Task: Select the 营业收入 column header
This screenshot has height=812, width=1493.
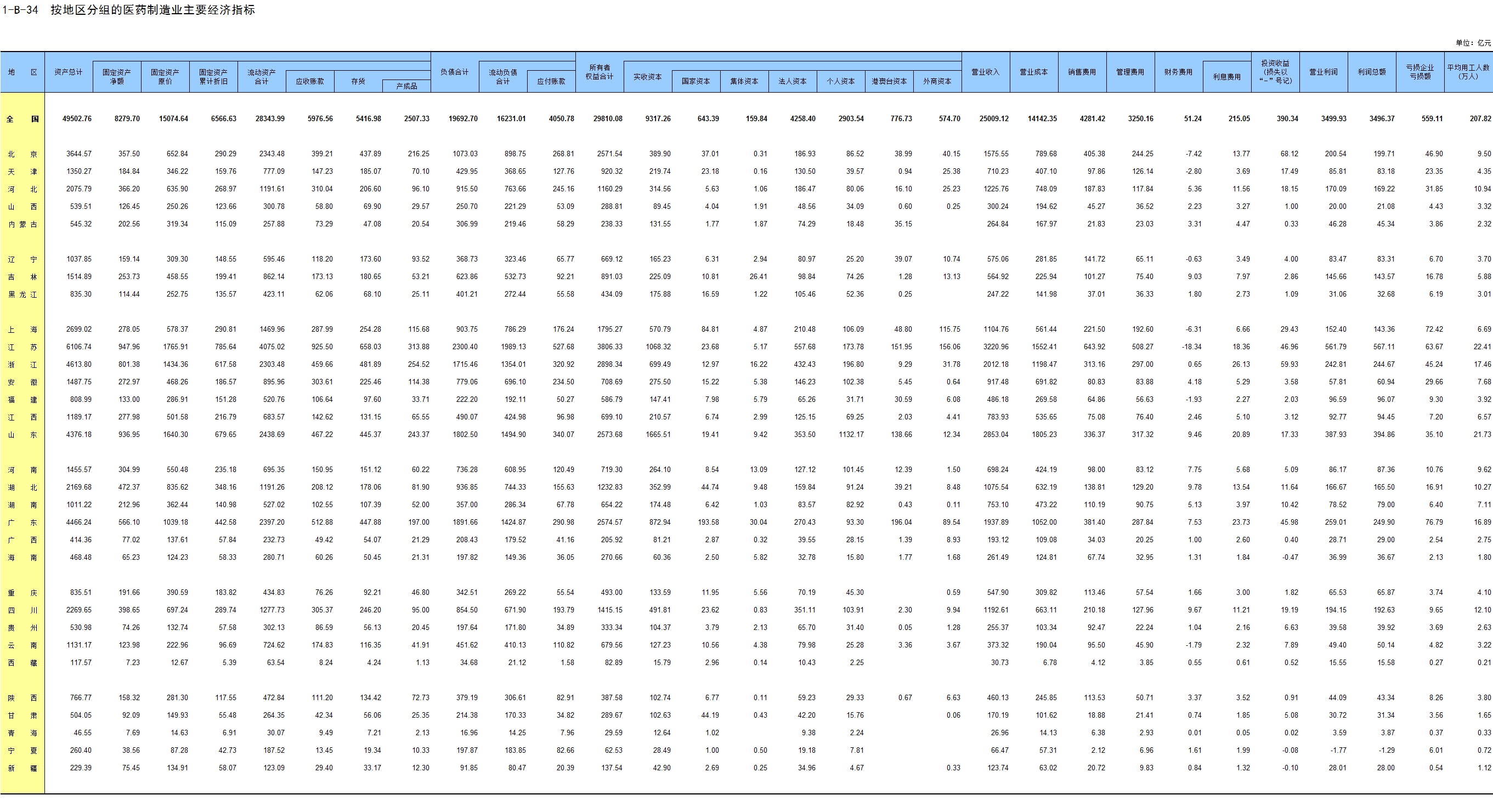Action: pos(985,72)
